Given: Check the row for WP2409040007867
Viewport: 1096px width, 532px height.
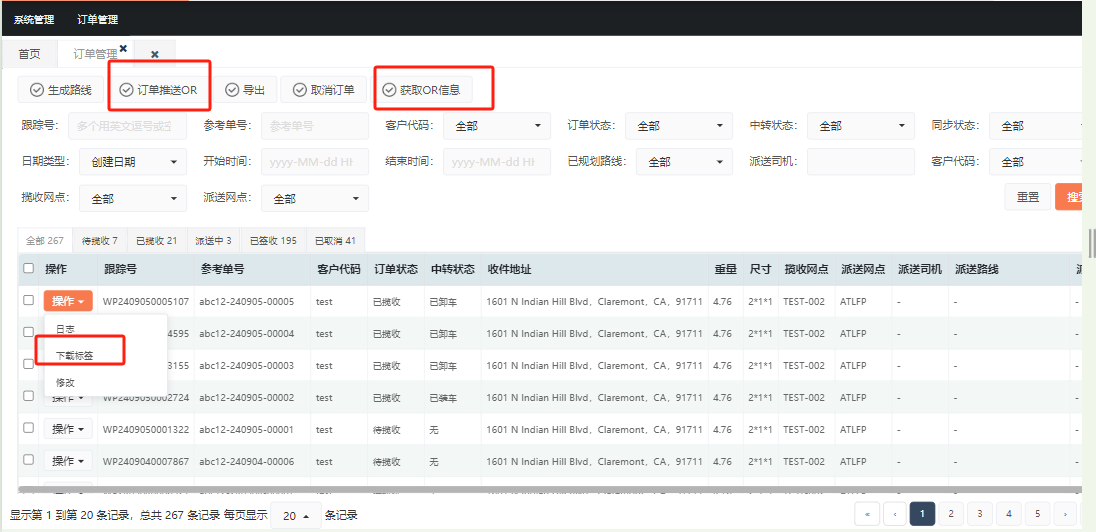Looking at the screenshot, I should [x=29, y=459].
